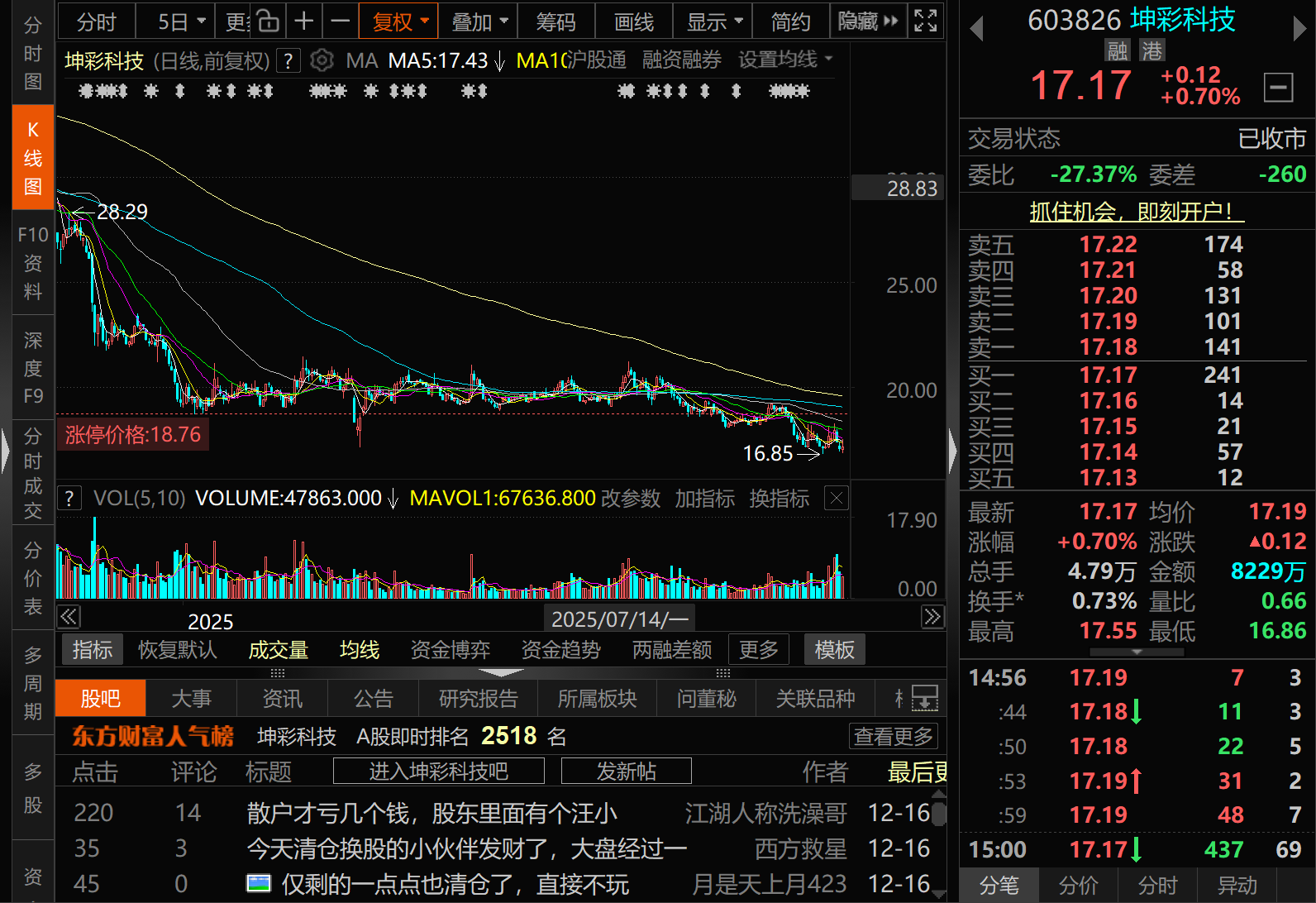The height and width of the screenshot is (903, 1316).
Task: Open the 分时图 sidebar view
Action: coord(33,54)
